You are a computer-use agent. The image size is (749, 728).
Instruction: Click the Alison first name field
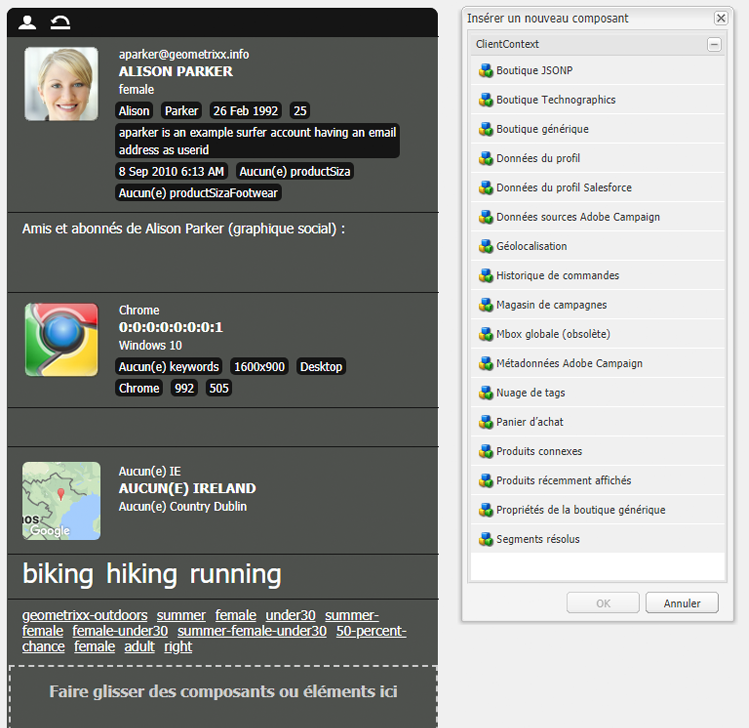pyautogui.click(x=134, y=111)
